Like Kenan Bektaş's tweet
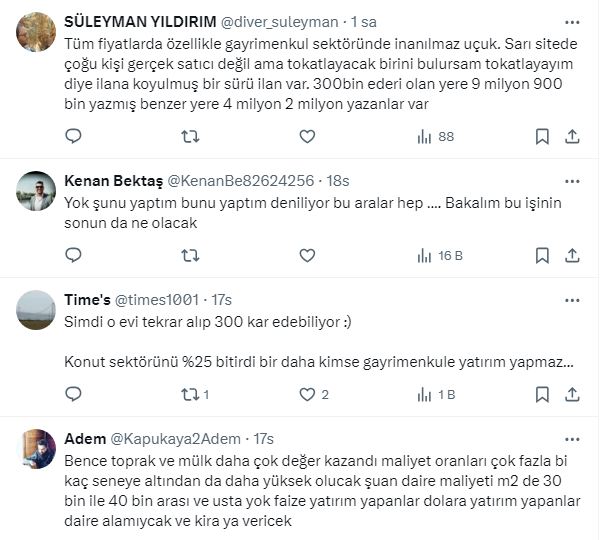603x540 pixels. pyautogui.click(x=307, y=255)
